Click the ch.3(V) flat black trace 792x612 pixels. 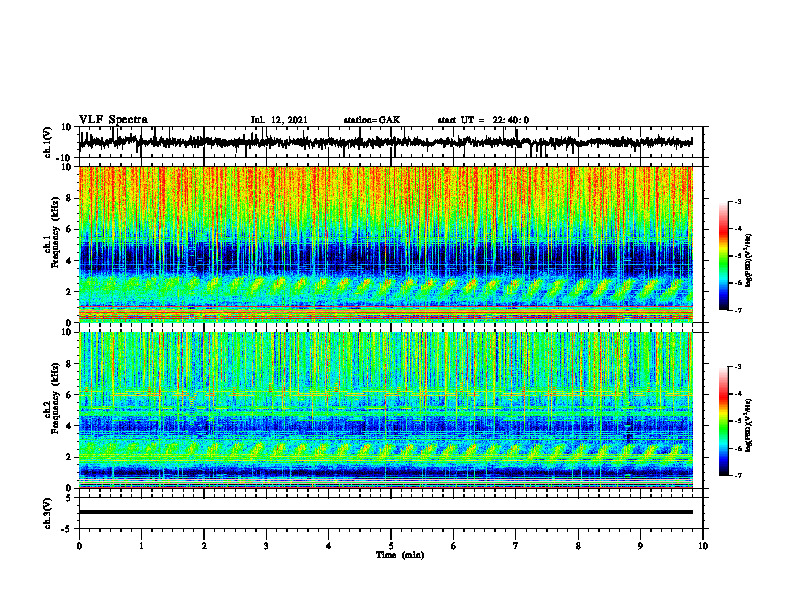pyautogui.click(x=386, y=512)
